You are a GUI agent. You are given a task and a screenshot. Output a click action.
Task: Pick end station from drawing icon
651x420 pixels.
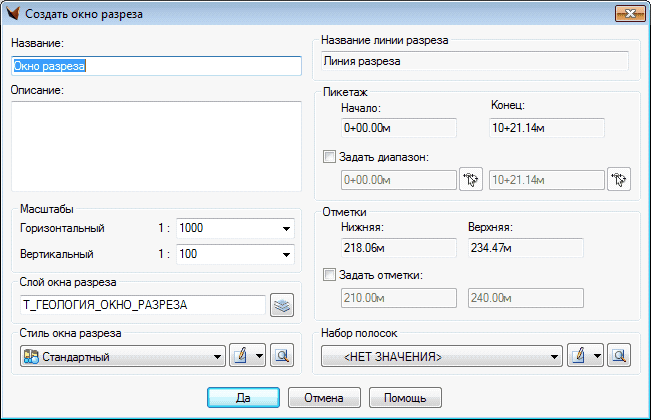click(x=620, y=180)
